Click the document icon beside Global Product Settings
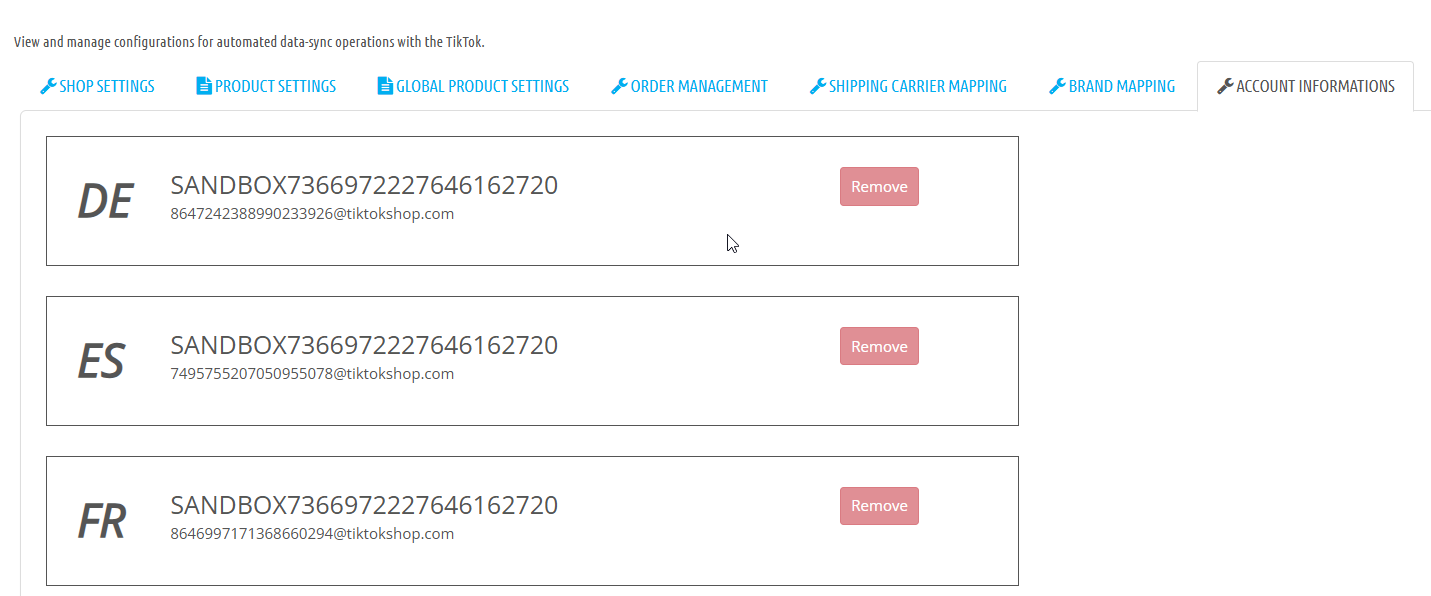Viewport: 1431px width, 596px height. tap(385, 86)
